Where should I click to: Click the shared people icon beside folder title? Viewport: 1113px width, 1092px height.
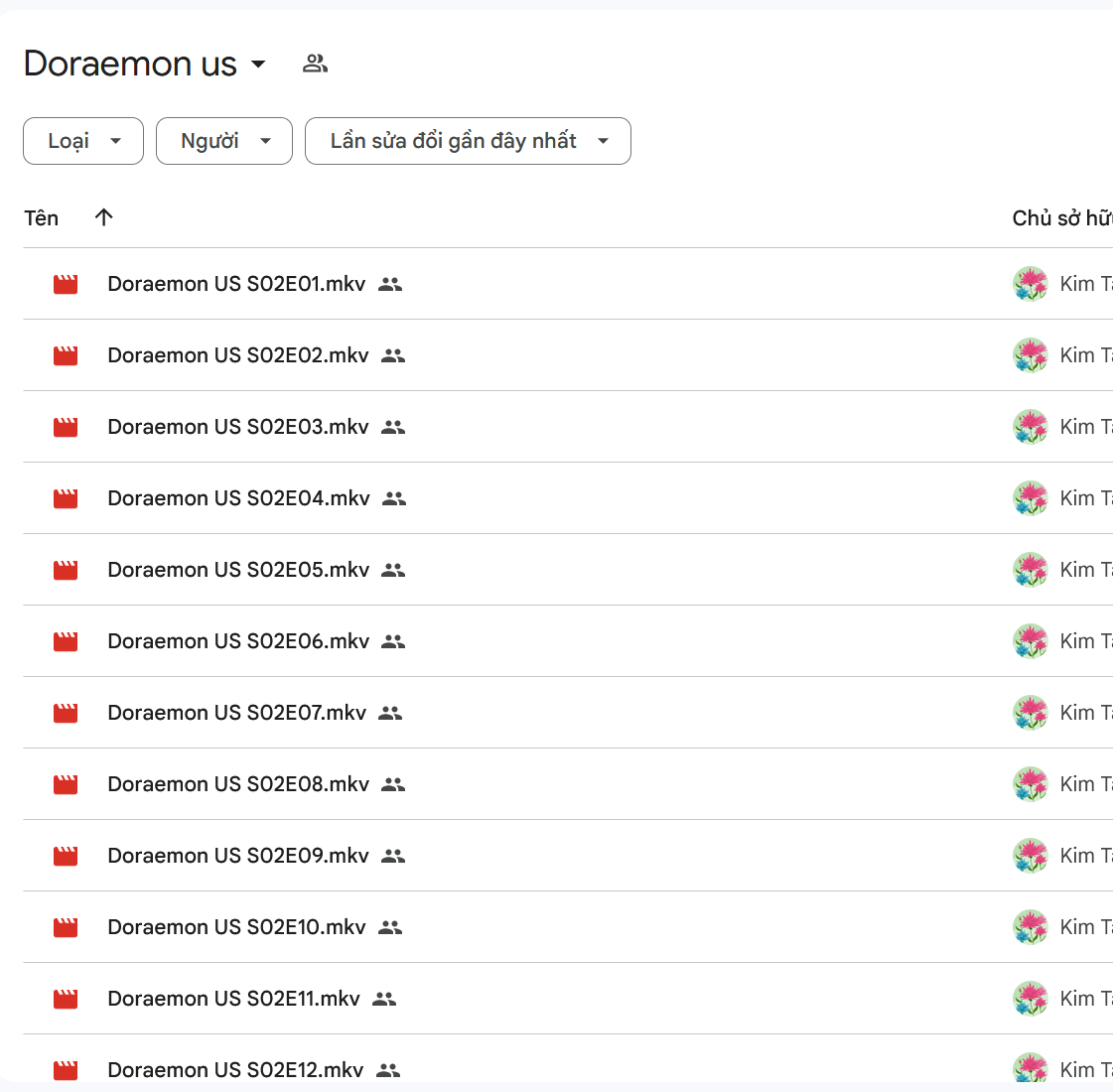(x=315, y=64)
